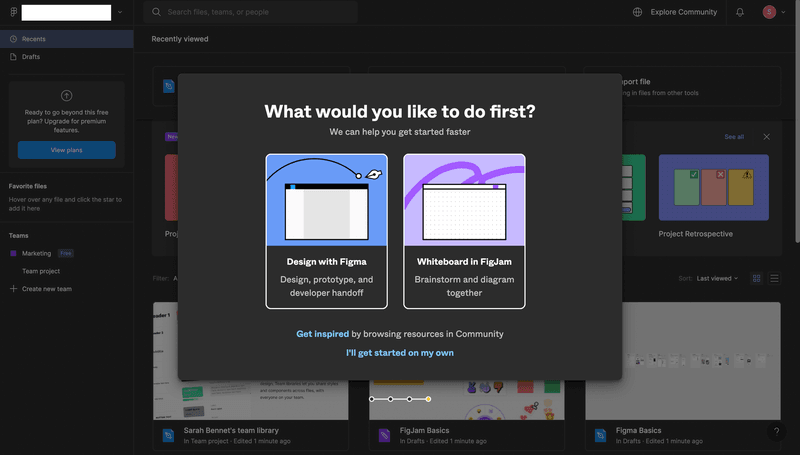800x455 pixels.
Task: Switch to list view layout
Action: point(774,278)
